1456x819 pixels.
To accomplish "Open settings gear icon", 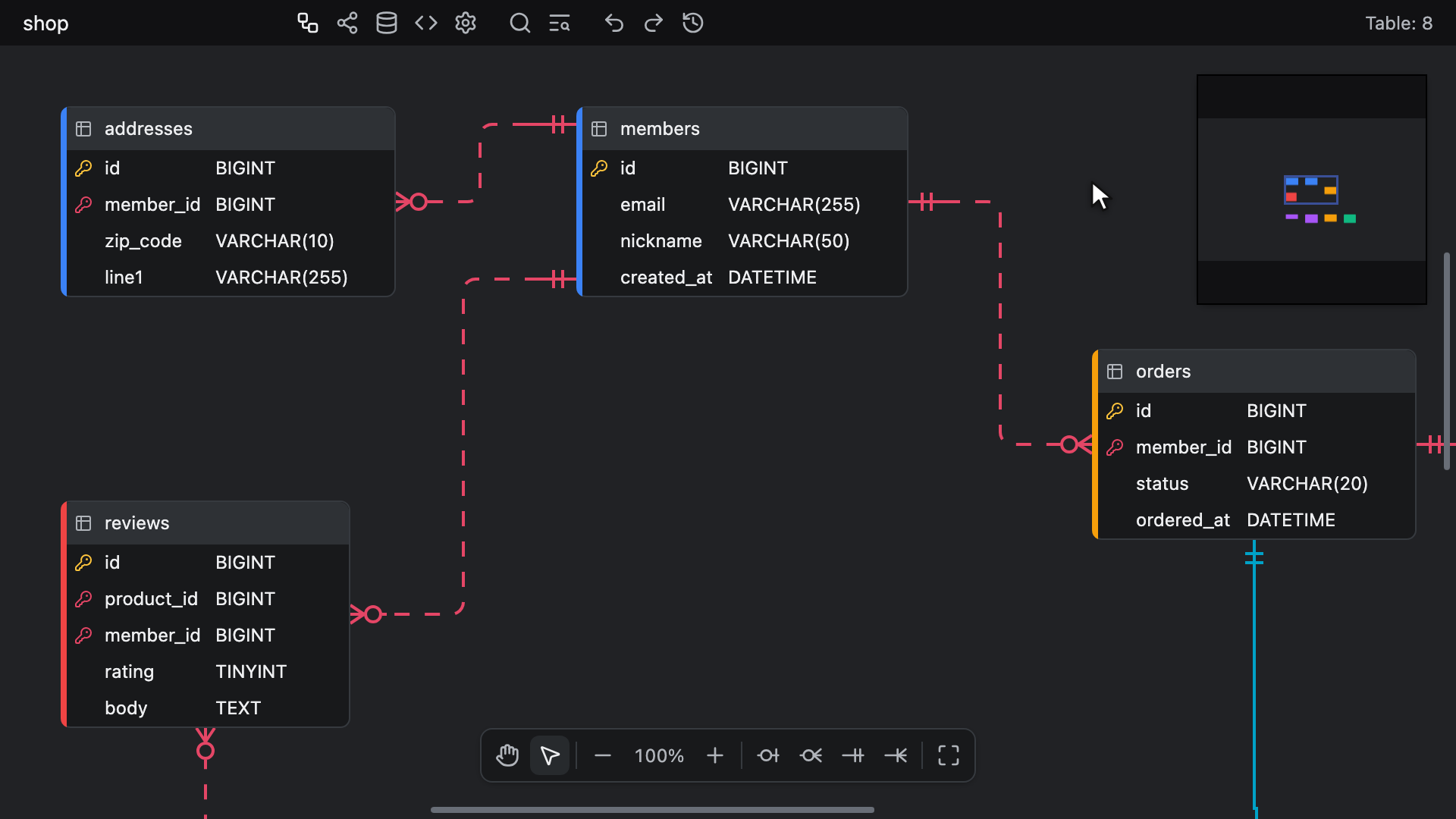I will coord(466,23).
